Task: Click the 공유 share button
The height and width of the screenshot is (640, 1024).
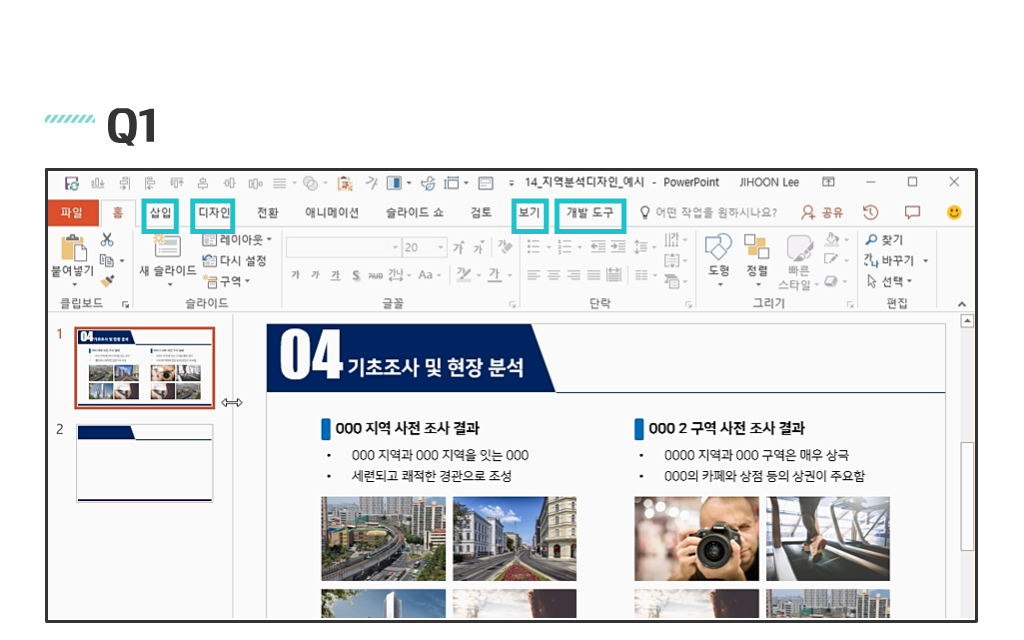Action: (822, 213)
